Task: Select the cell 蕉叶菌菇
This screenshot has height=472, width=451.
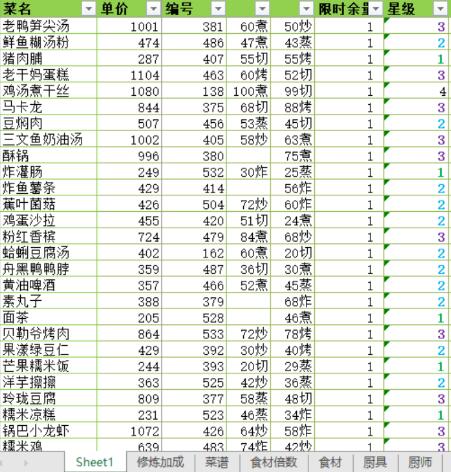Action: pyautogui.click(x=48, y=204)
